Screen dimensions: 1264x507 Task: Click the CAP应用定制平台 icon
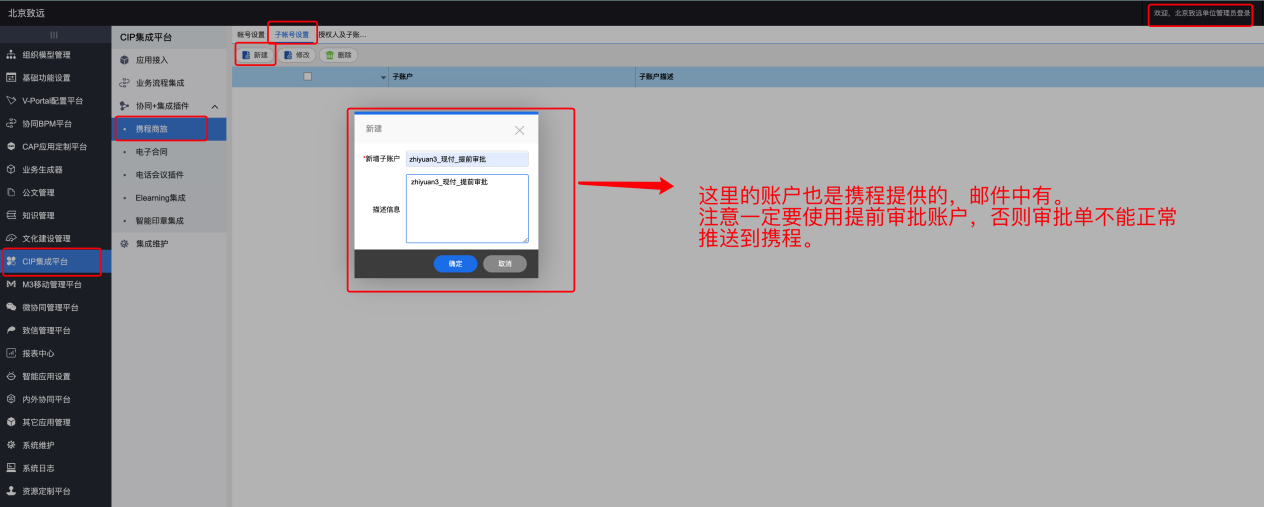pyautogui.click(x=11, y=147)
